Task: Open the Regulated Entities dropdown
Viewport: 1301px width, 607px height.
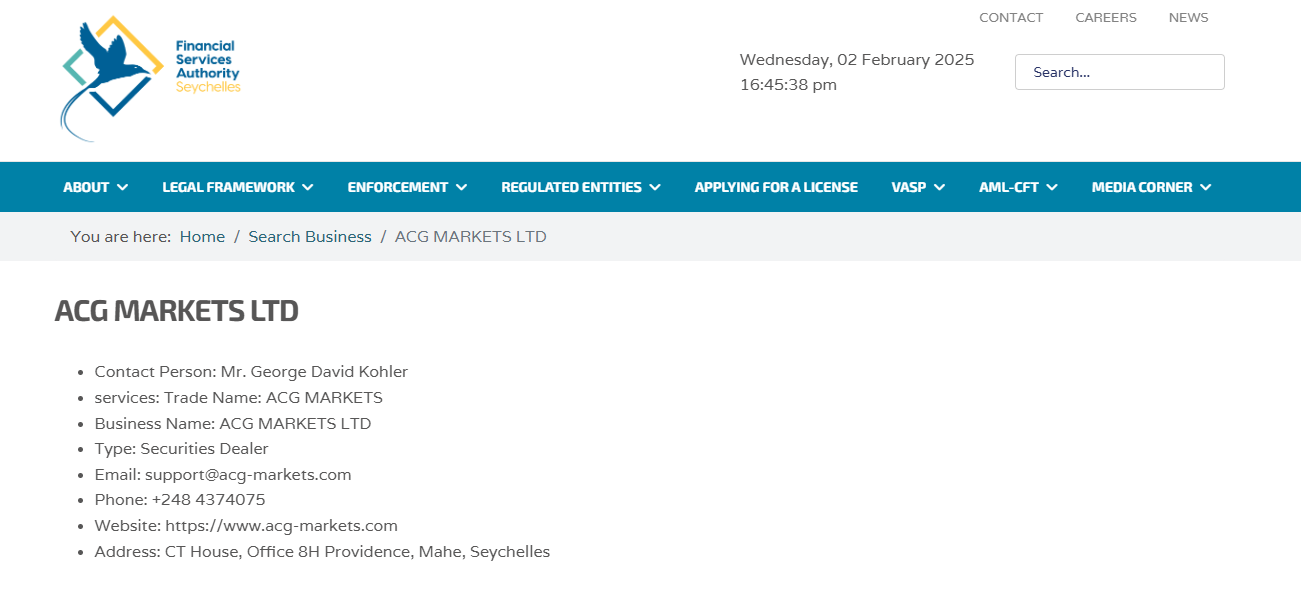Action: (581, 187)
